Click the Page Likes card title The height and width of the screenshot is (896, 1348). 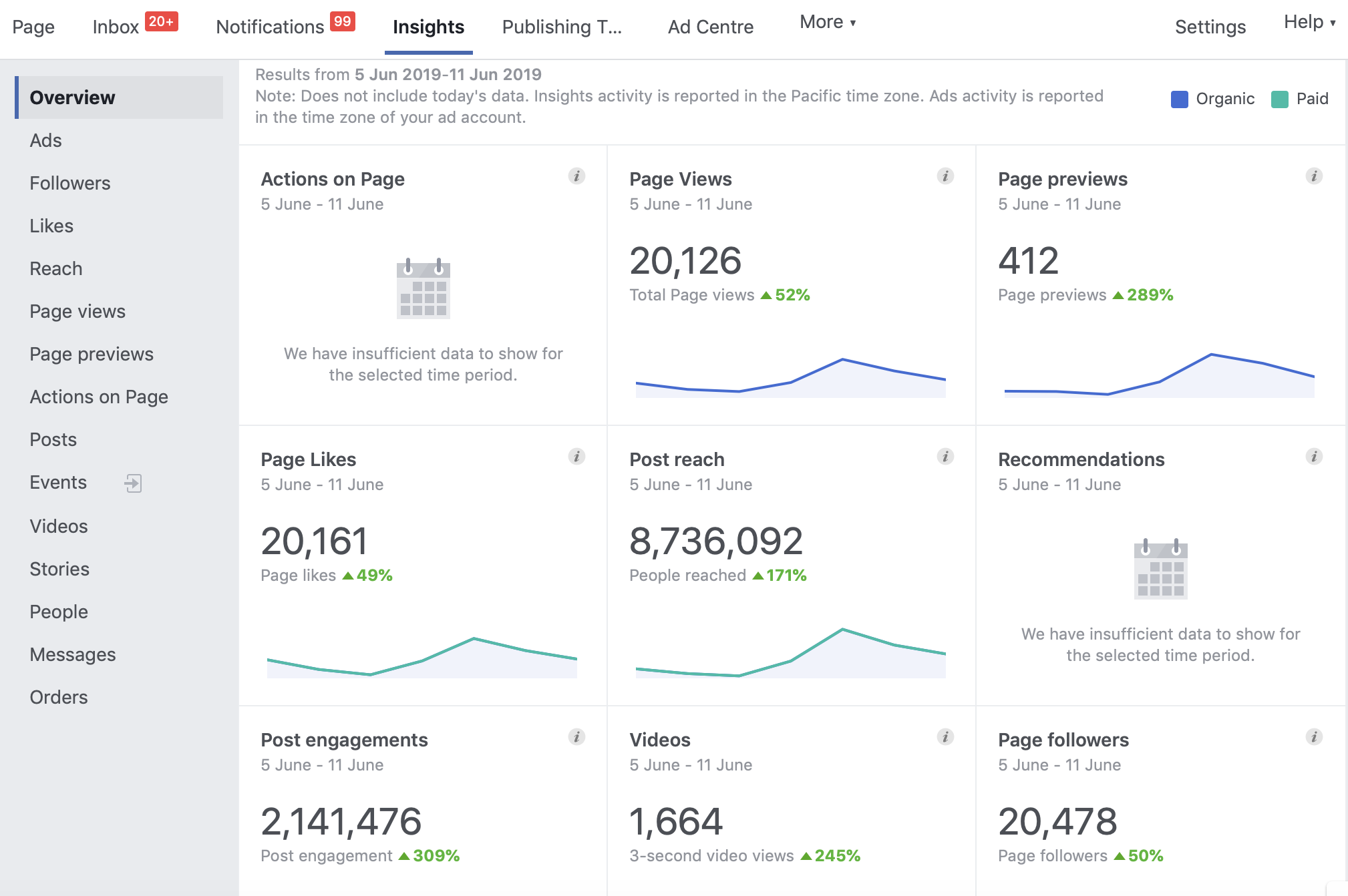coord(309,459)
